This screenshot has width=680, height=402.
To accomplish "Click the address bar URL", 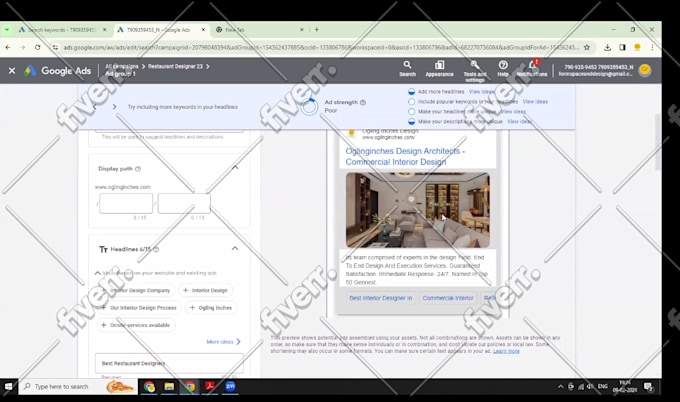I will click(321, 47).
